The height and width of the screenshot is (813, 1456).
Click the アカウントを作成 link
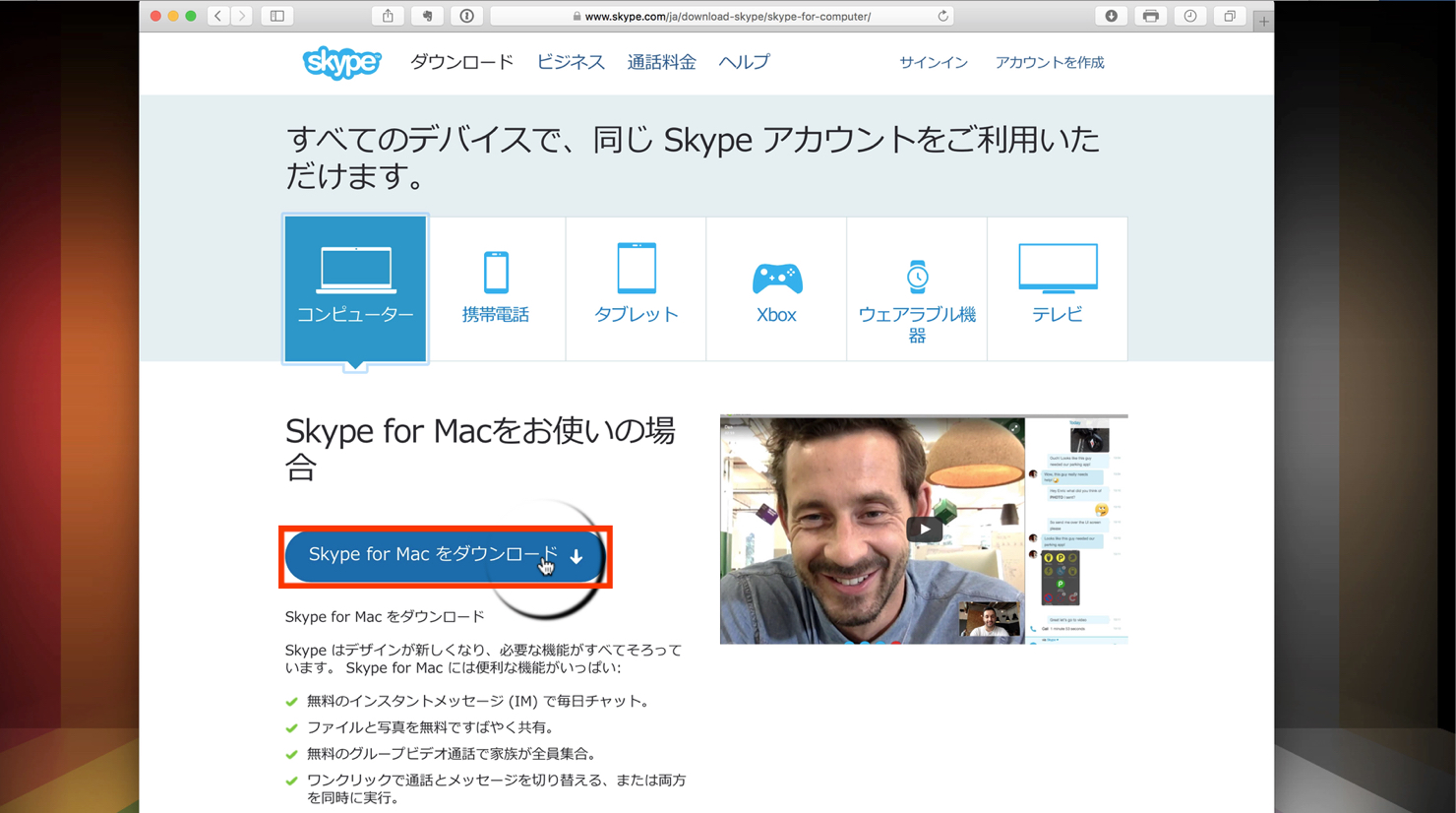[1050, 62]
